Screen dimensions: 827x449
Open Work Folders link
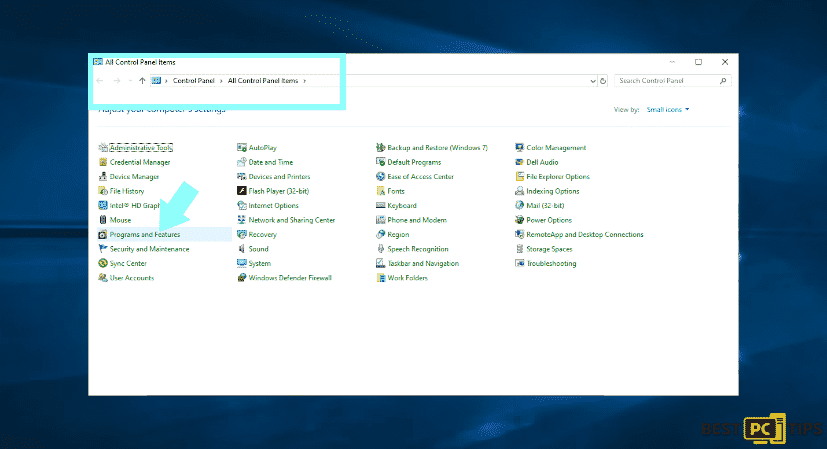click(407, 278)
